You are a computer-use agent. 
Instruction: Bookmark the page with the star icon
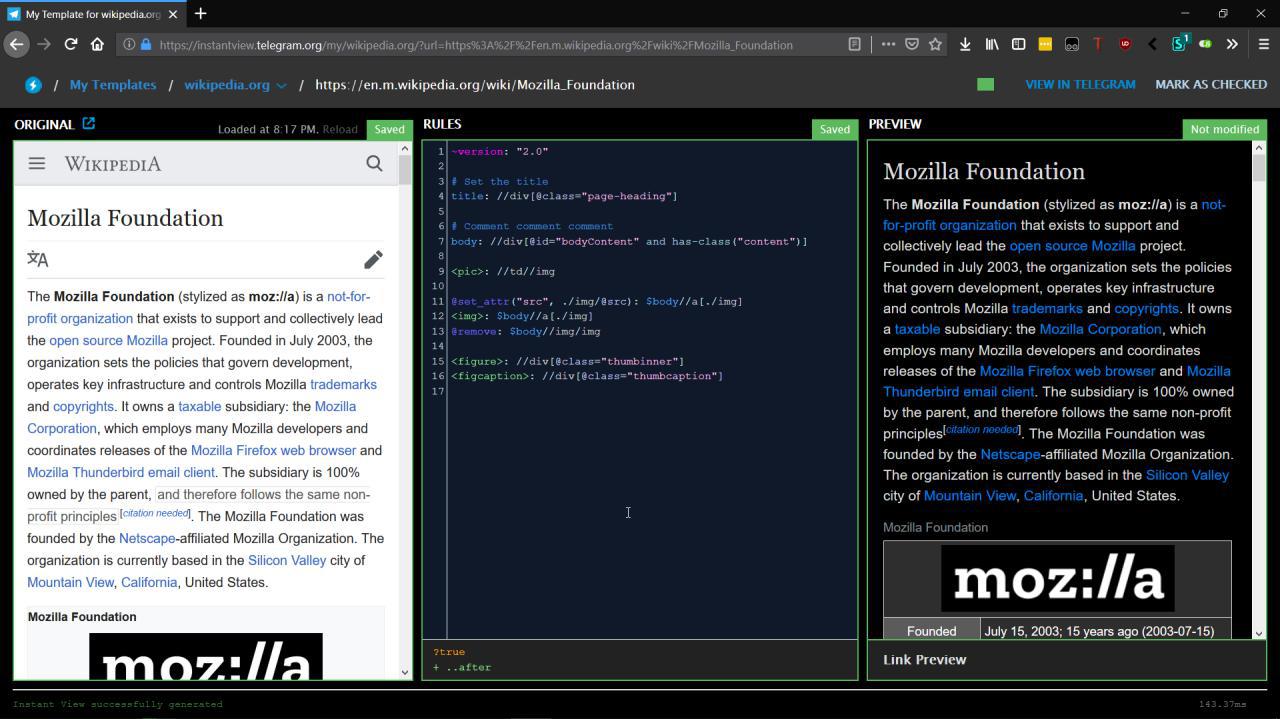coord(935,44)
